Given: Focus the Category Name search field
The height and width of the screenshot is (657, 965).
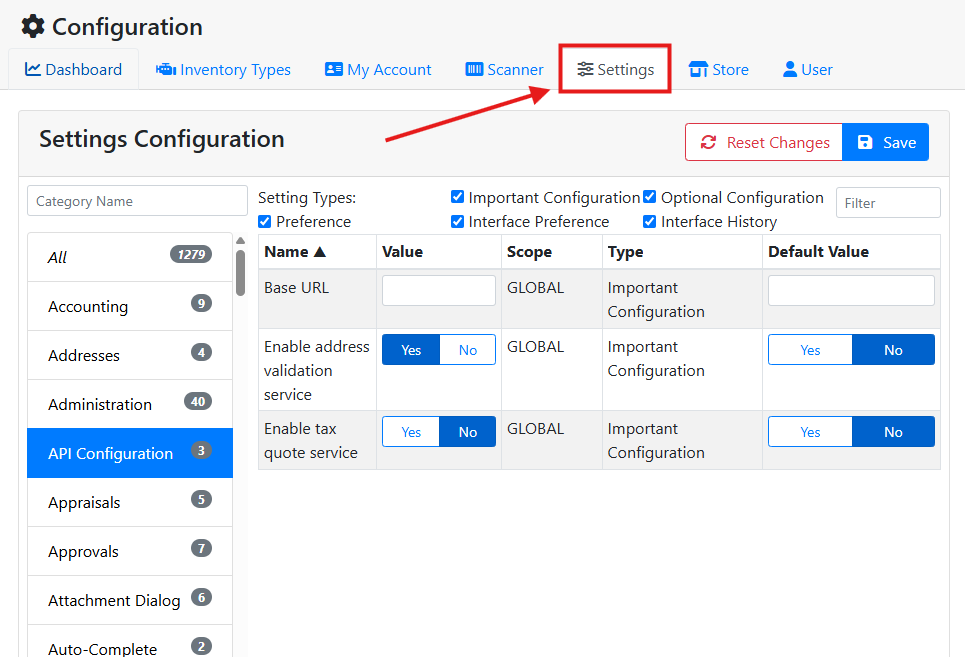Looking at the screenshot, I should [x=137, y=201].
